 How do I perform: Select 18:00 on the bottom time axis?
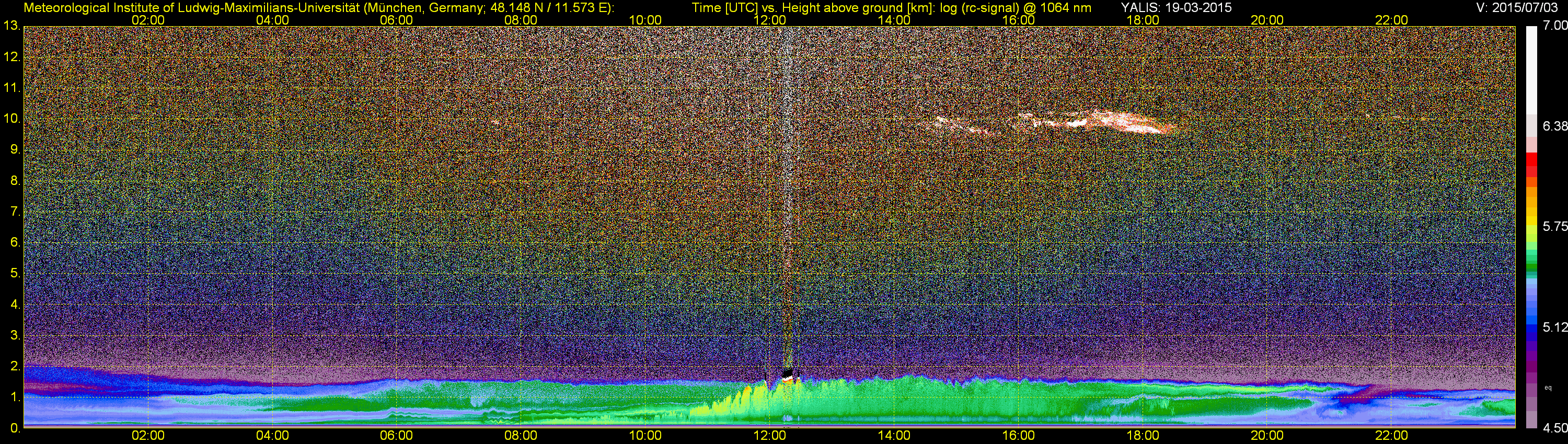coord(1143,436)
